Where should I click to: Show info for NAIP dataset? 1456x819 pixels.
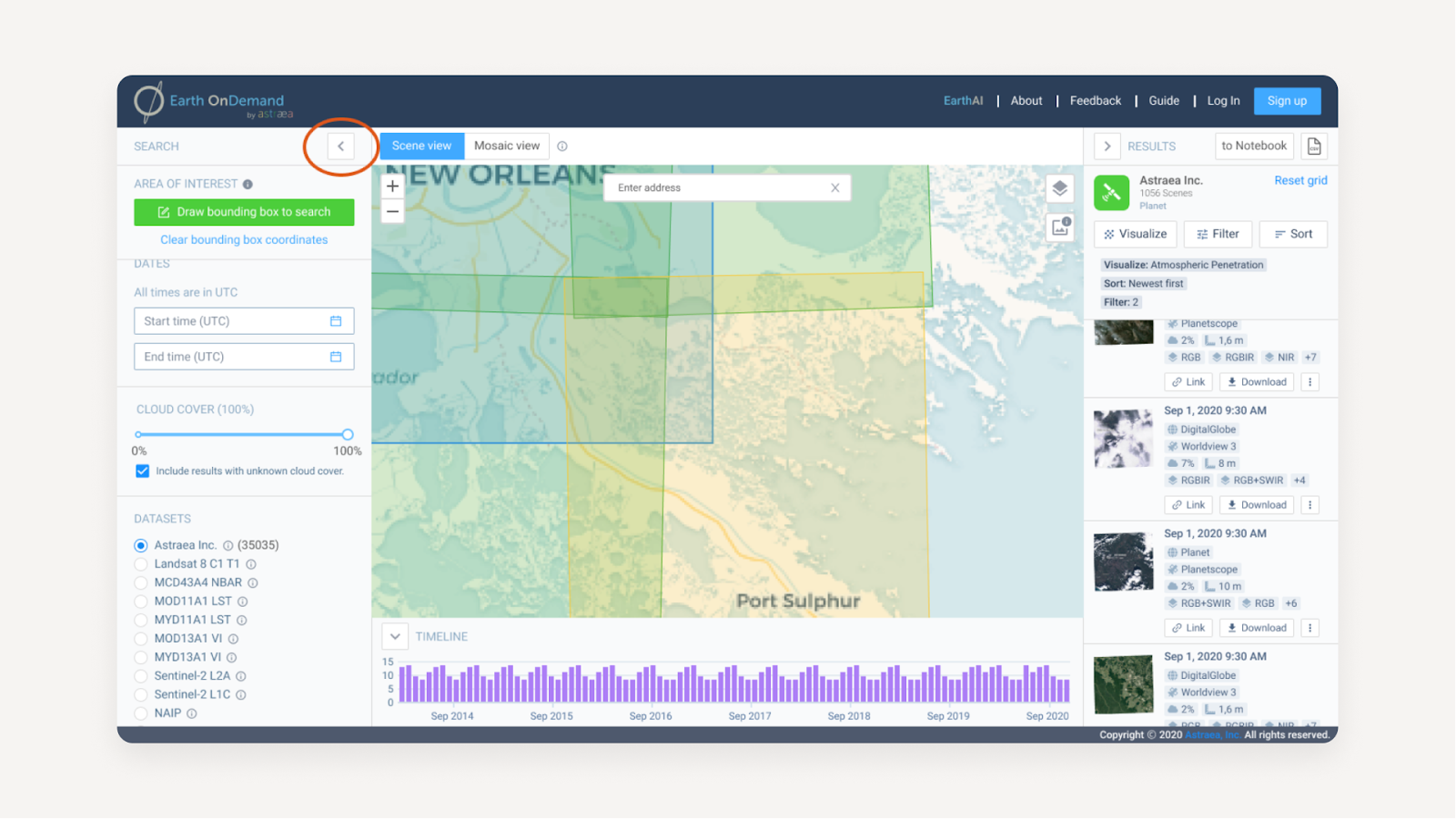(192, 713)
